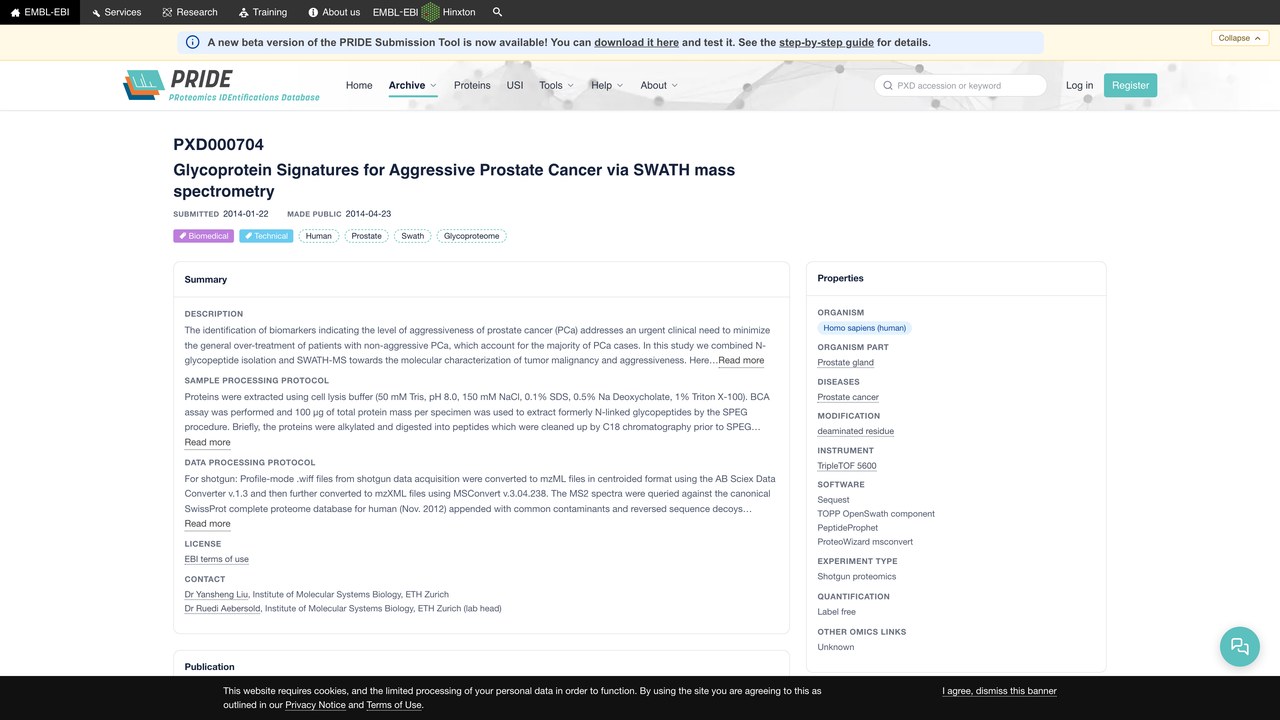Select the Human keyword tag

[318, 236]
